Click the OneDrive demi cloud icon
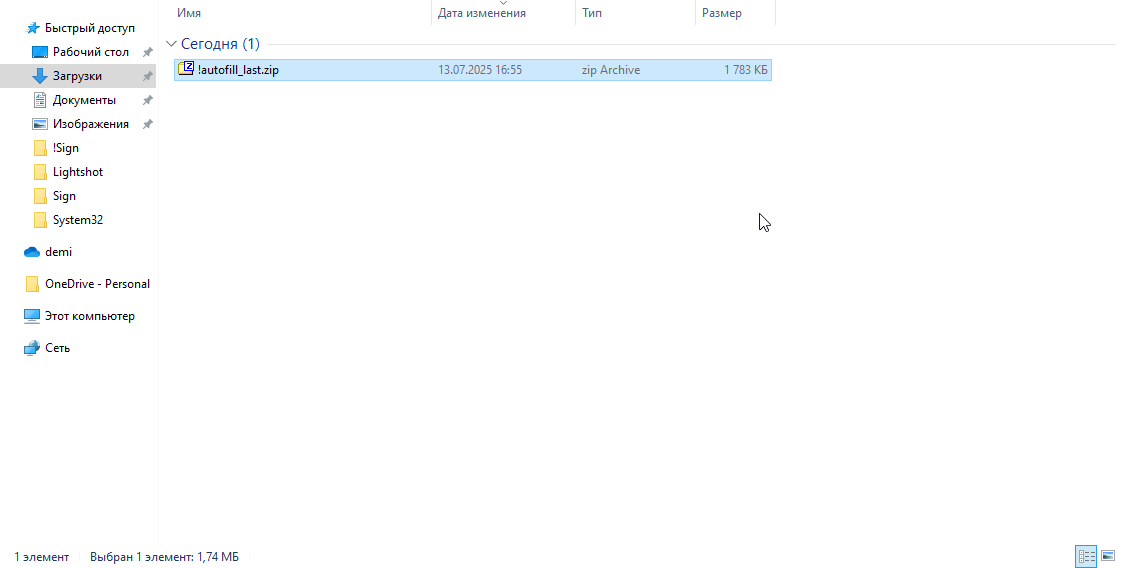Image resolution: width=1123 pixels, height=568 pixels. [x=32, y=252]
